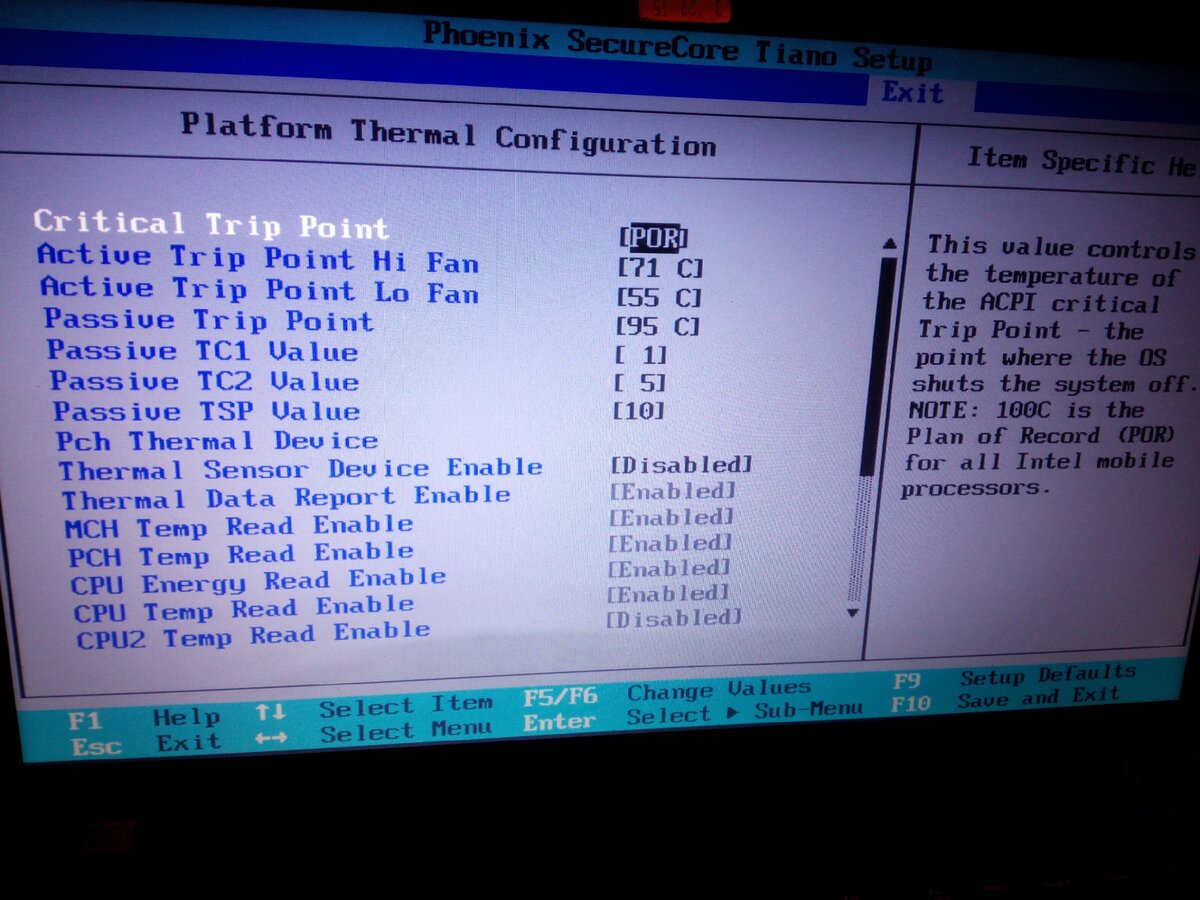Image resolution: width=1200 pixels, height=900 pixels.
Task: Toggle CPU Temp Read Enabled value
Action: (x=668, y=594)
